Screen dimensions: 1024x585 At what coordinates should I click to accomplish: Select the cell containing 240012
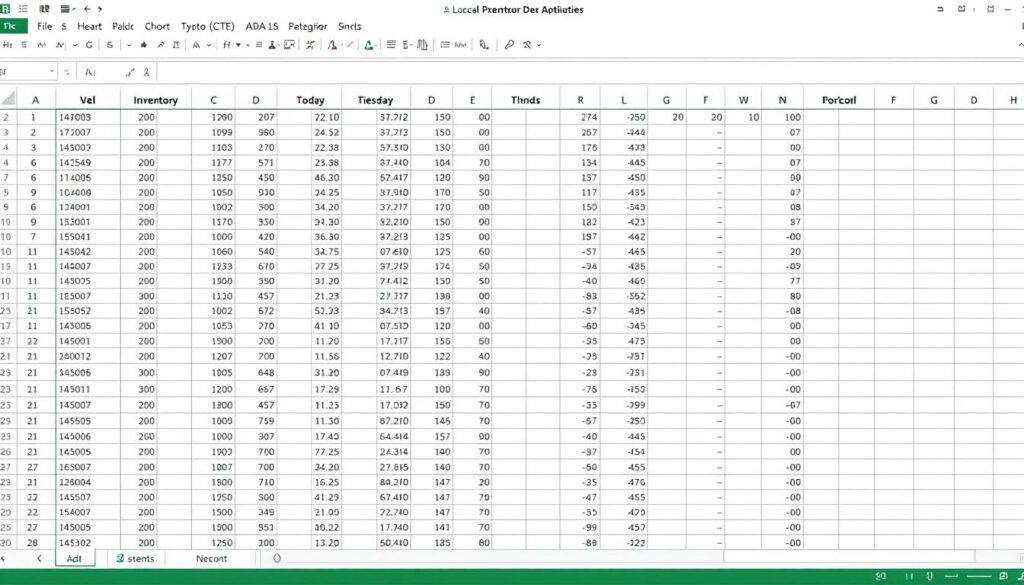coord(88,356)
